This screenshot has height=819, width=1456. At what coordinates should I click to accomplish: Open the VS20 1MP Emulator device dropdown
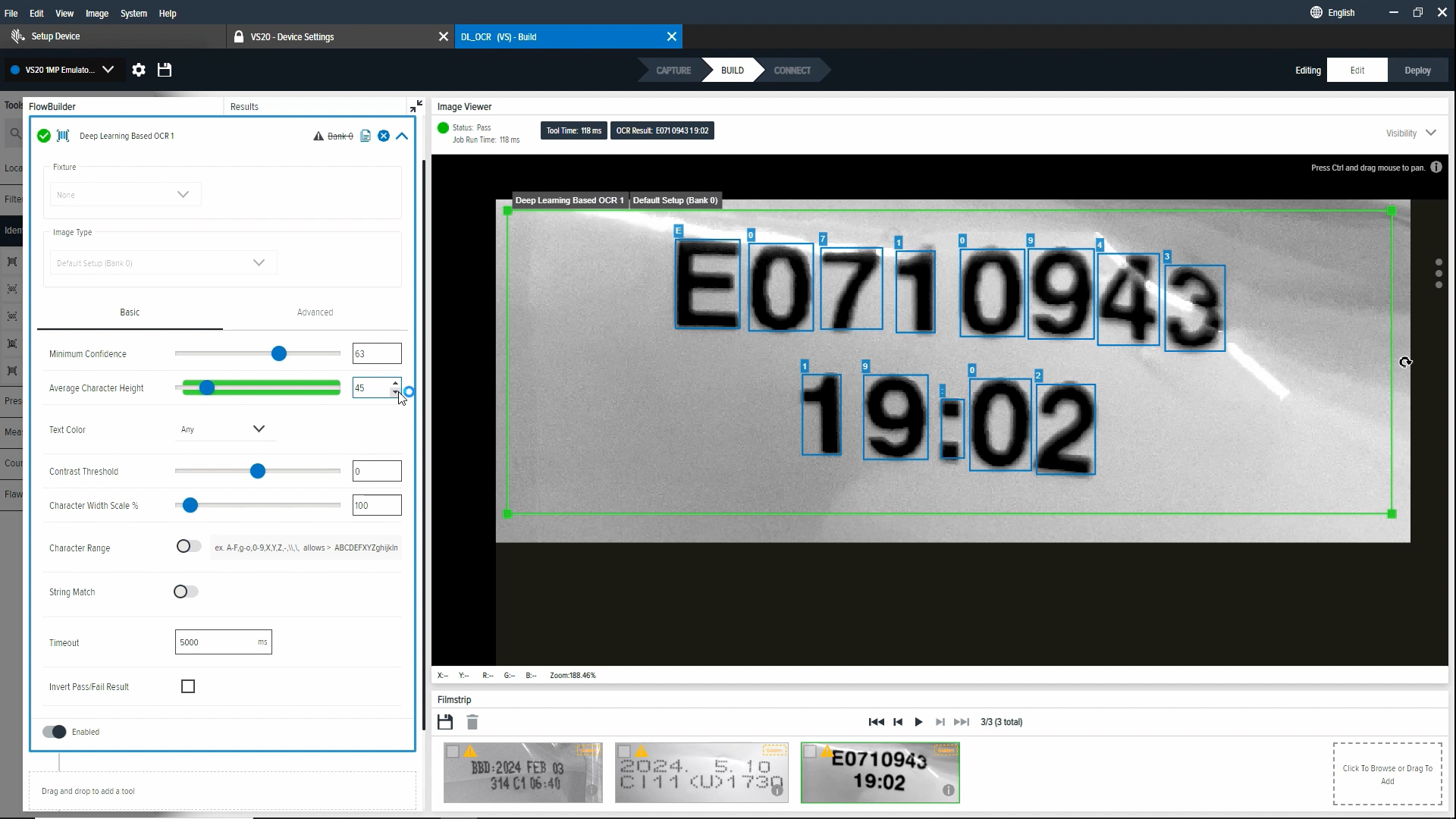pos(108,70)
